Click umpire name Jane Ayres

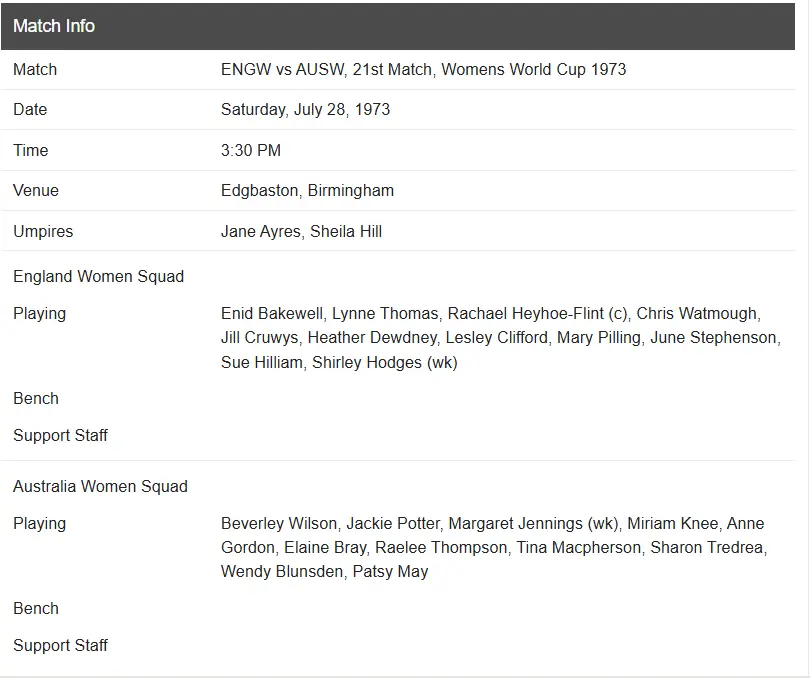click(260, 231)
